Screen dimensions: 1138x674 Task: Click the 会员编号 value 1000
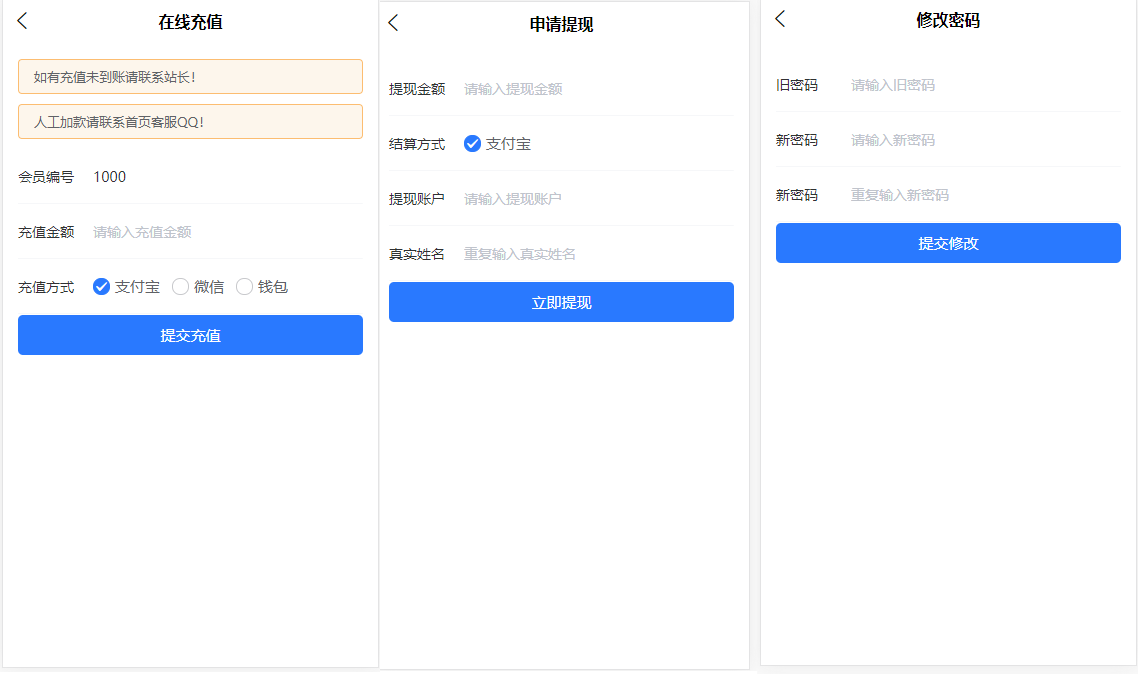110,177
